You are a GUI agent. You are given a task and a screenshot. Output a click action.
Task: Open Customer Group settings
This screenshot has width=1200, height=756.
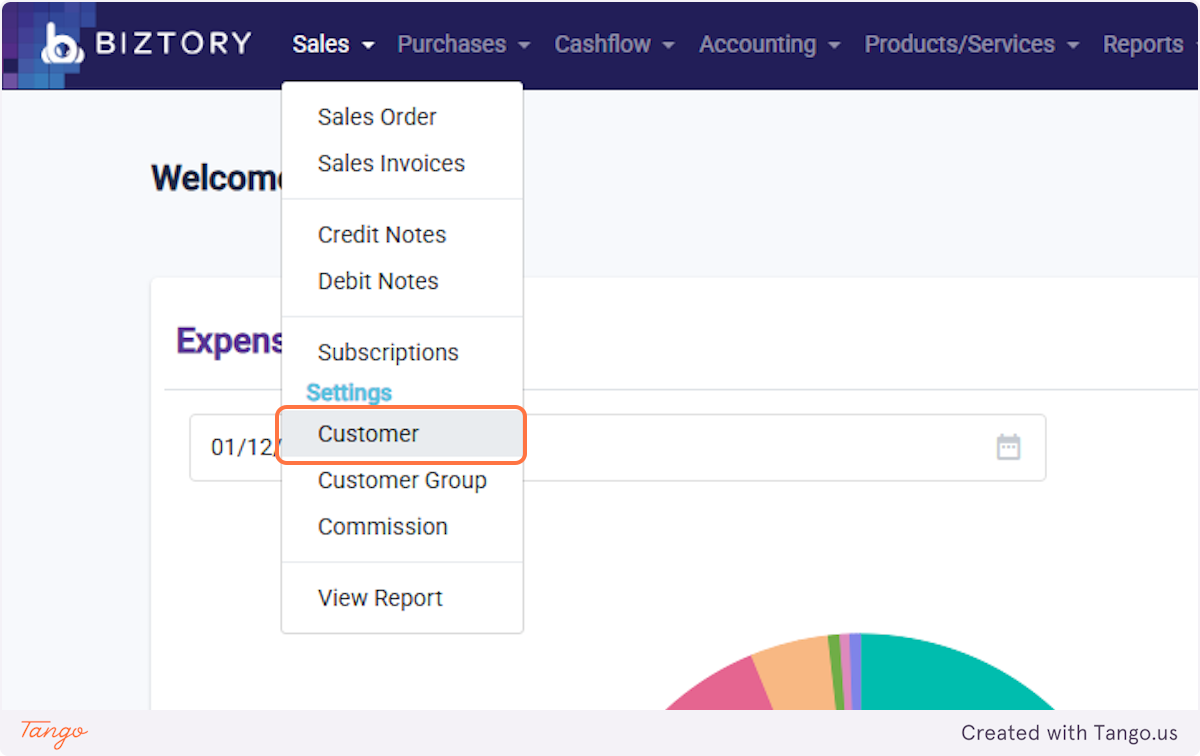pyautogui.click(x=402, y=480)
